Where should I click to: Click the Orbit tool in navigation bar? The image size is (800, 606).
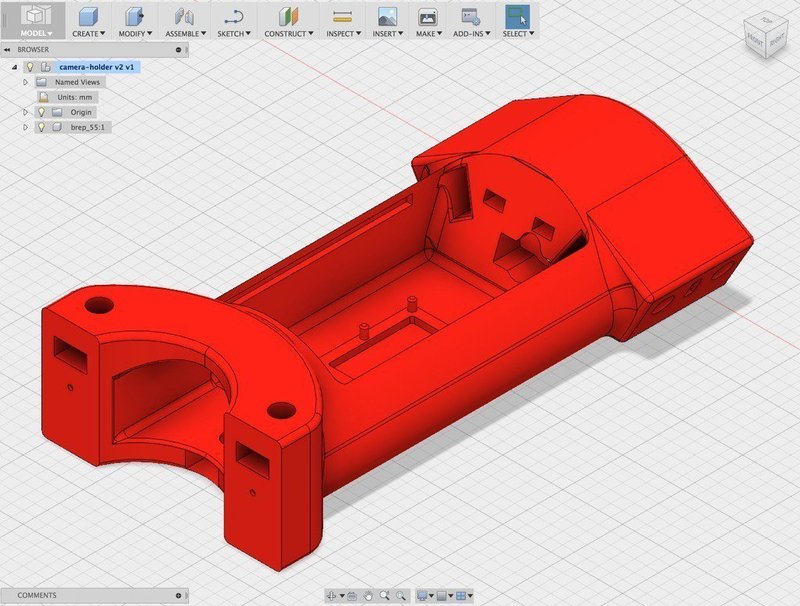[331, 595]
